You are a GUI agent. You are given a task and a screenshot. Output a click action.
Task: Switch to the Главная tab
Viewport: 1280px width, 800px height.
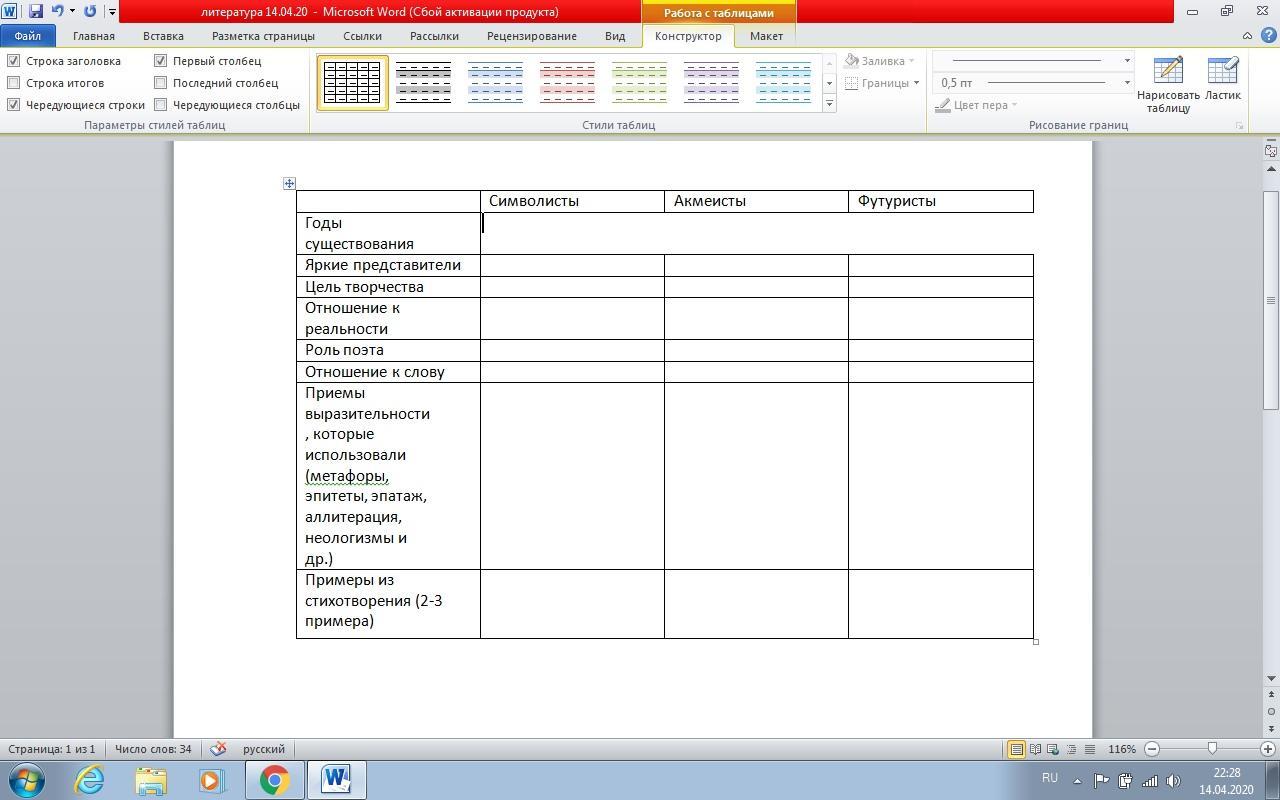click(x=94, y=36)
